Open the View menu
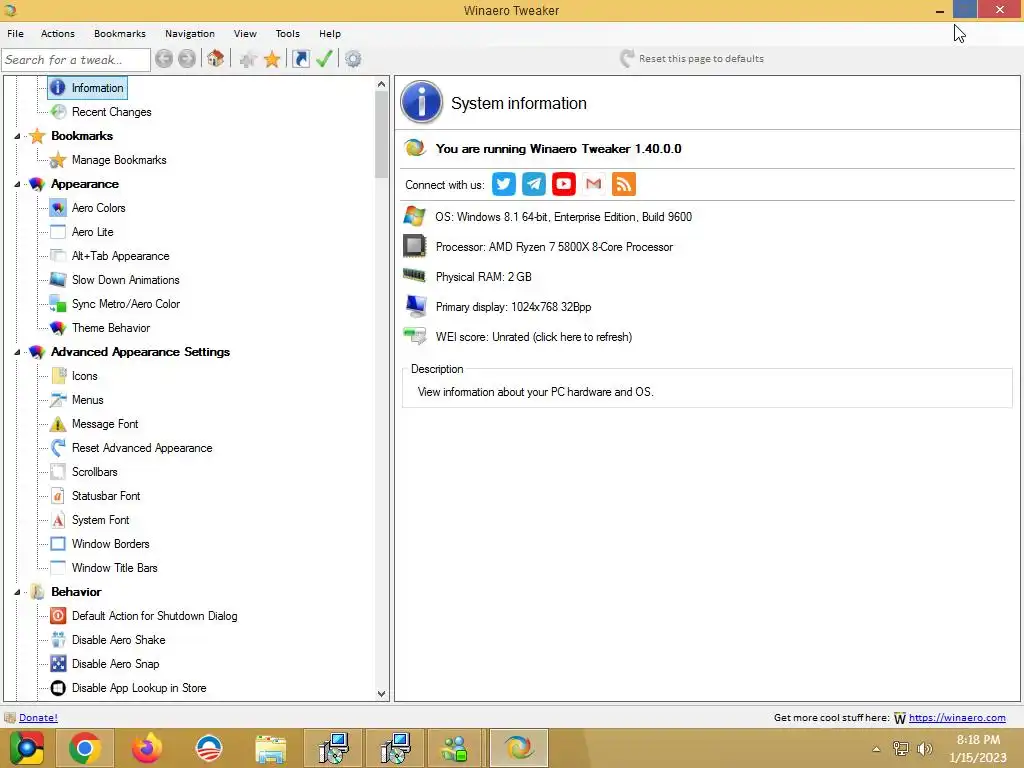The height and width of the screenshot is (768, 1024). click(245, 33)
